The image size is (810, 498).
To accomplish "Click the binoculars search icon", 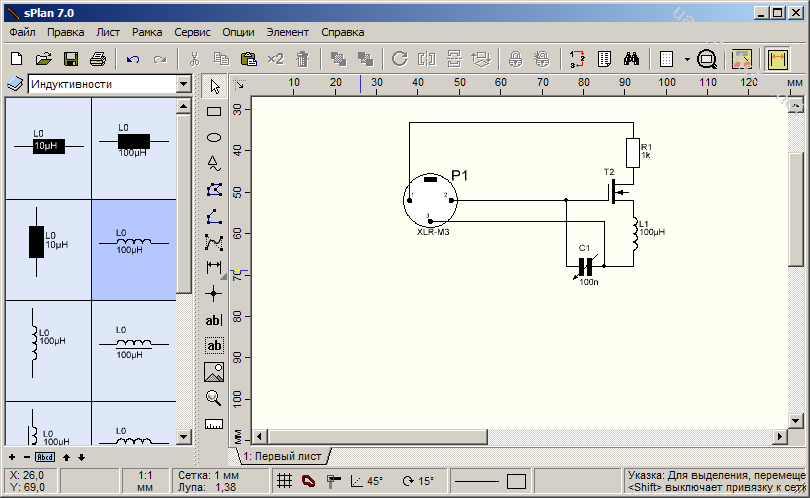I will (631, 59).
